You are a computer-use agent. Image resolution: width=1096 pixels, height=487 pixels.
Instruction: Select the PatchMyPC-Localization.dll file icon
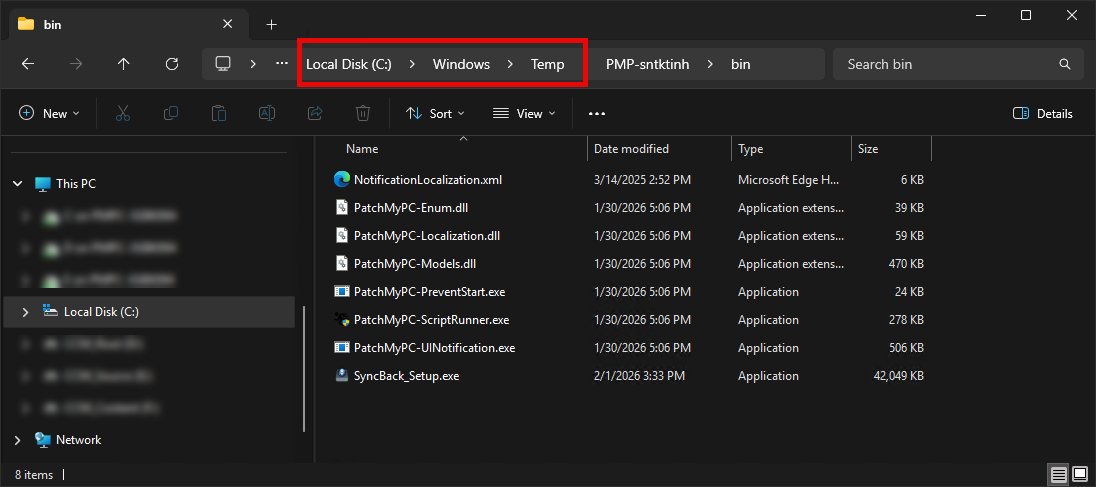point(342,235)
